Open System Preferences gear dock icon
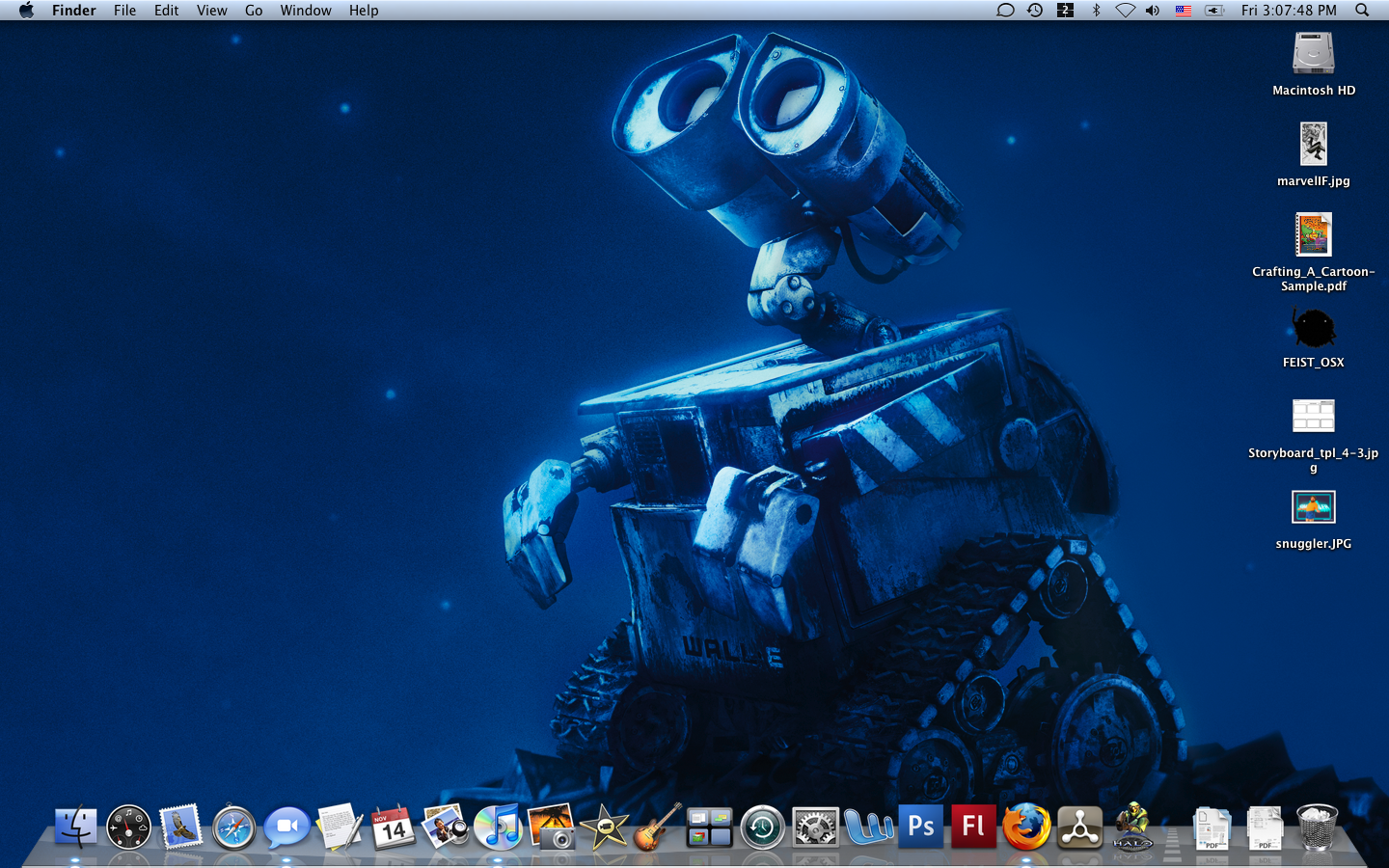Viewport: 1389px width, 868px height. [815, 827]
